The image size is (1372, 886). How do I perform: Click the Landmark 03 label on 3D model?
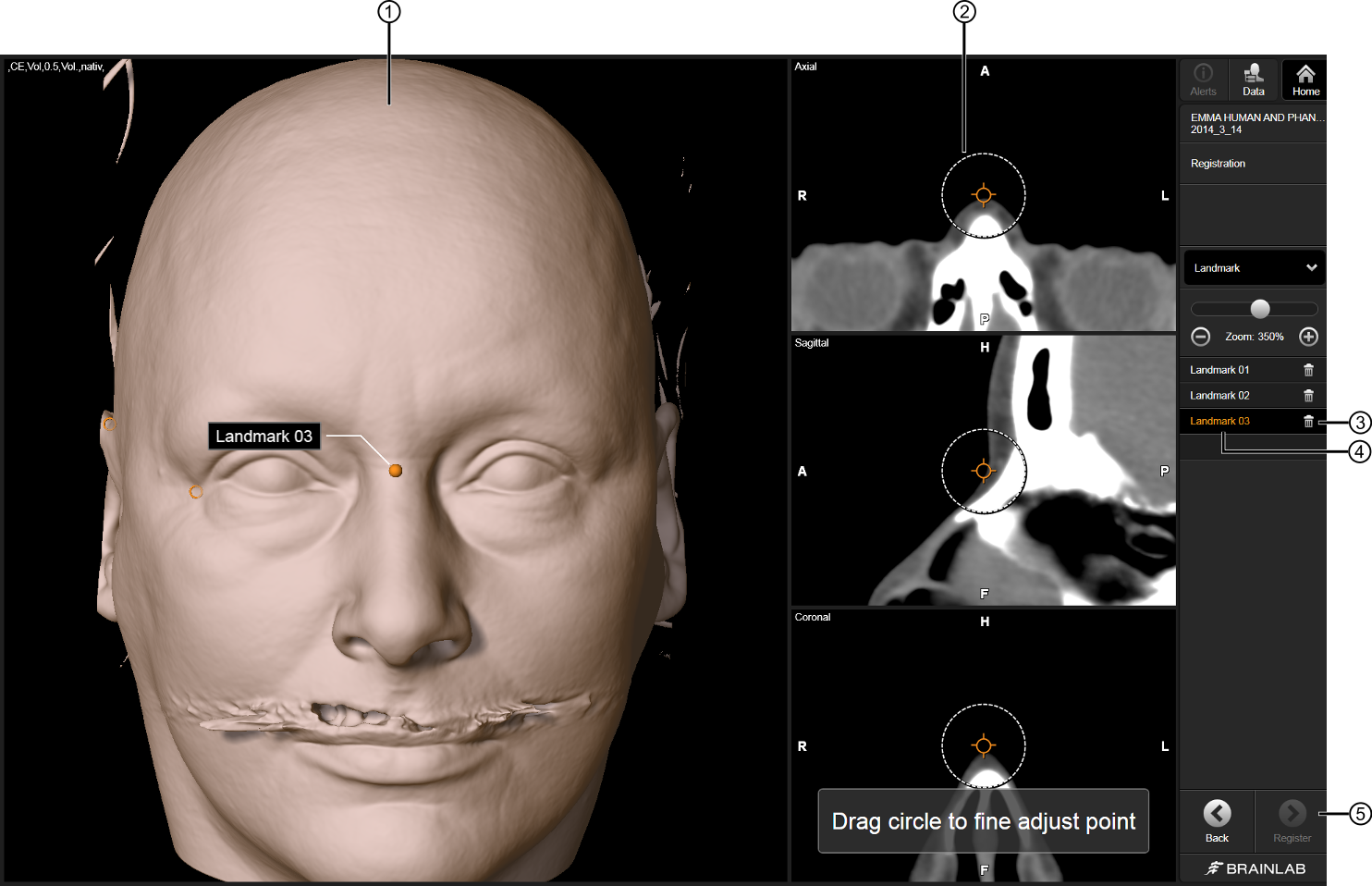coord(264,437)
